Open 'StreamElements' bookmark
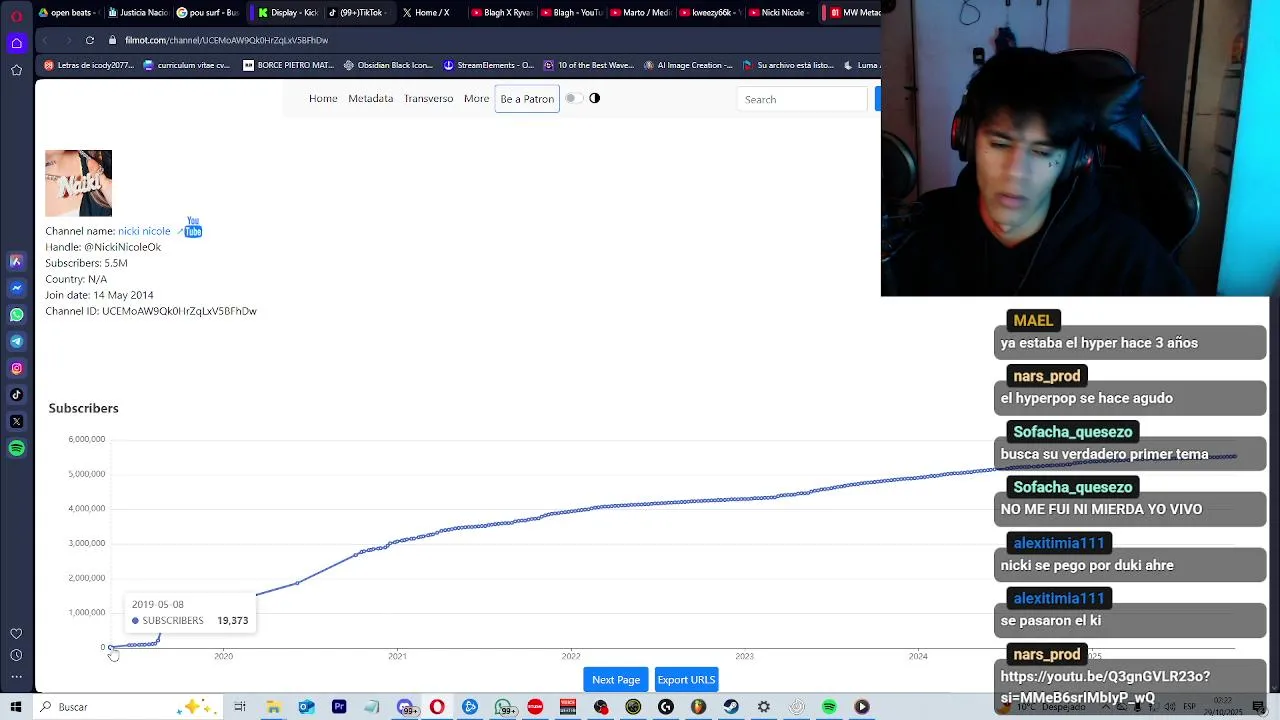 (x=489, y=65)
